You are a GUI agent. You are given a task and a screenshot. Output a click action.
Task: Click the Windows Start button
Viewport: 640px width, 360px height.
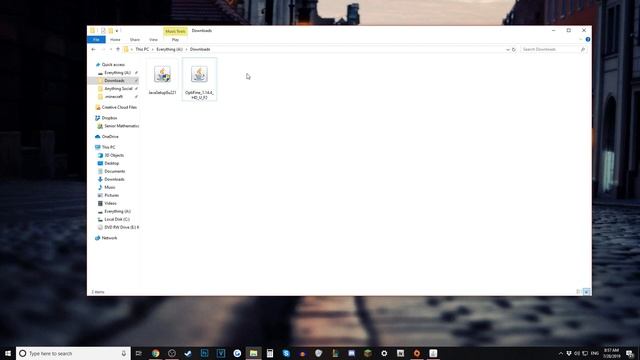pos(8,353)
